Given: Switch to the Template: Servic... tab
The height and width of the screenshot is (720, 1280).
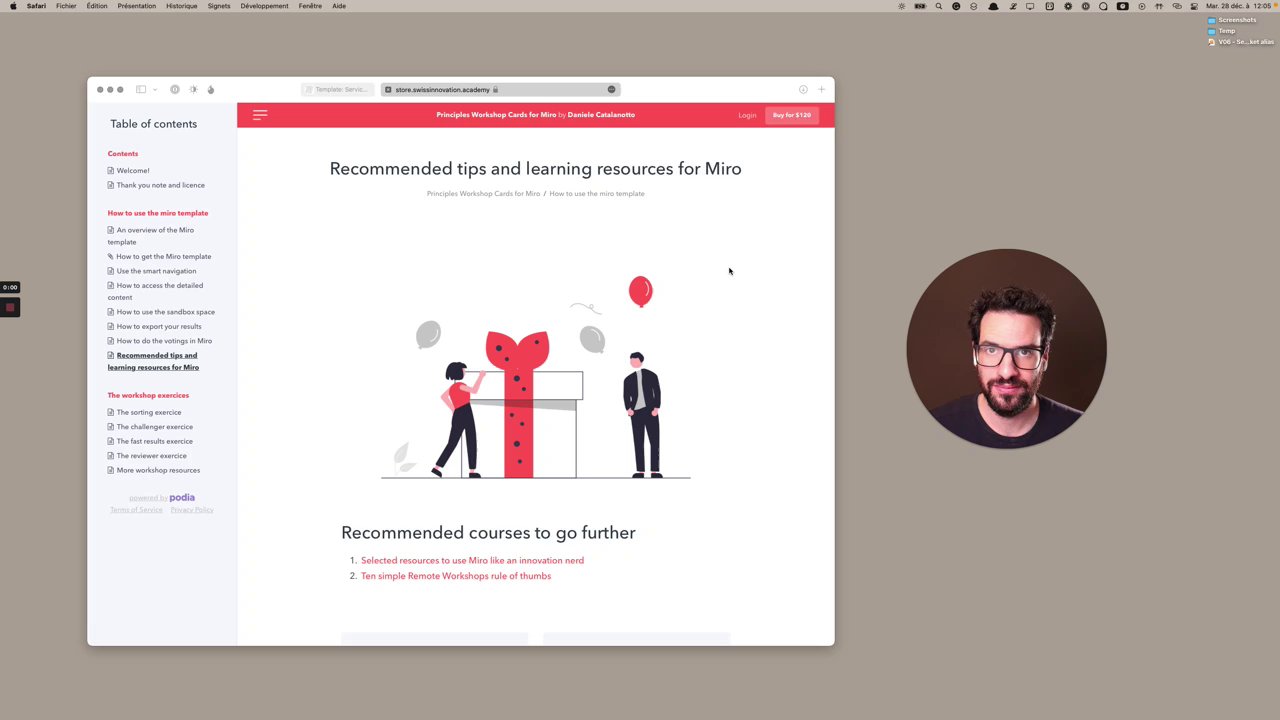Looking at the screenshot, I should click(x=338, y=89).
